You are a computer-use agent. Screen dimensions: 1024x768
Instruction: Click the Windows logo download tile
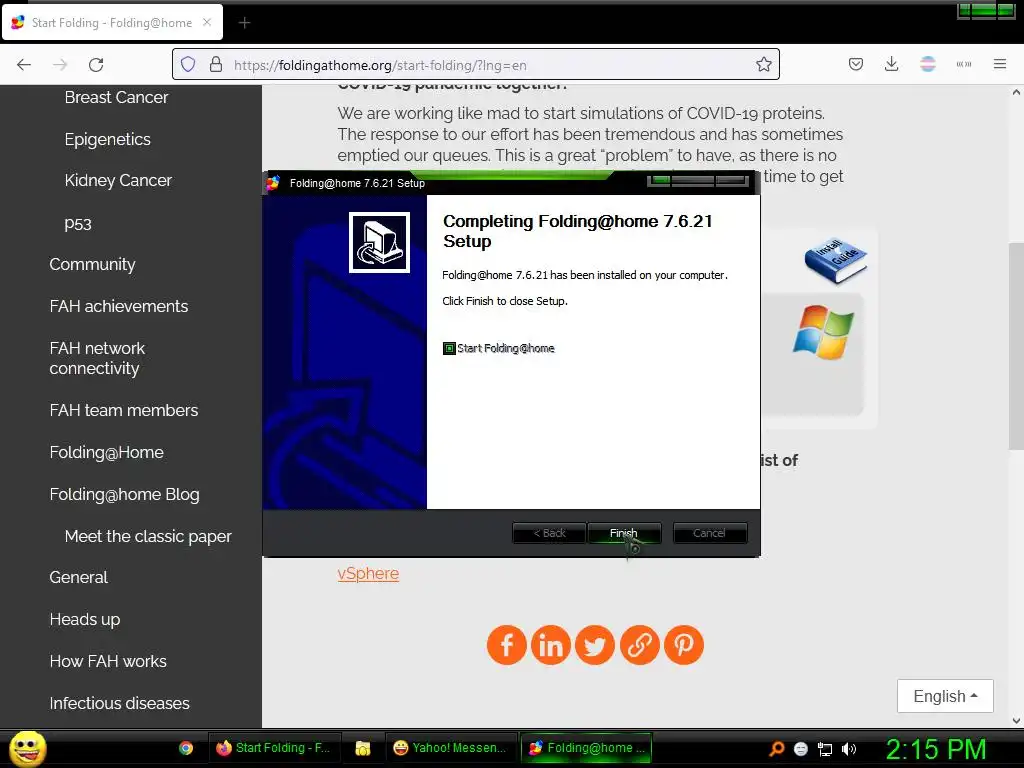[823, 332]
